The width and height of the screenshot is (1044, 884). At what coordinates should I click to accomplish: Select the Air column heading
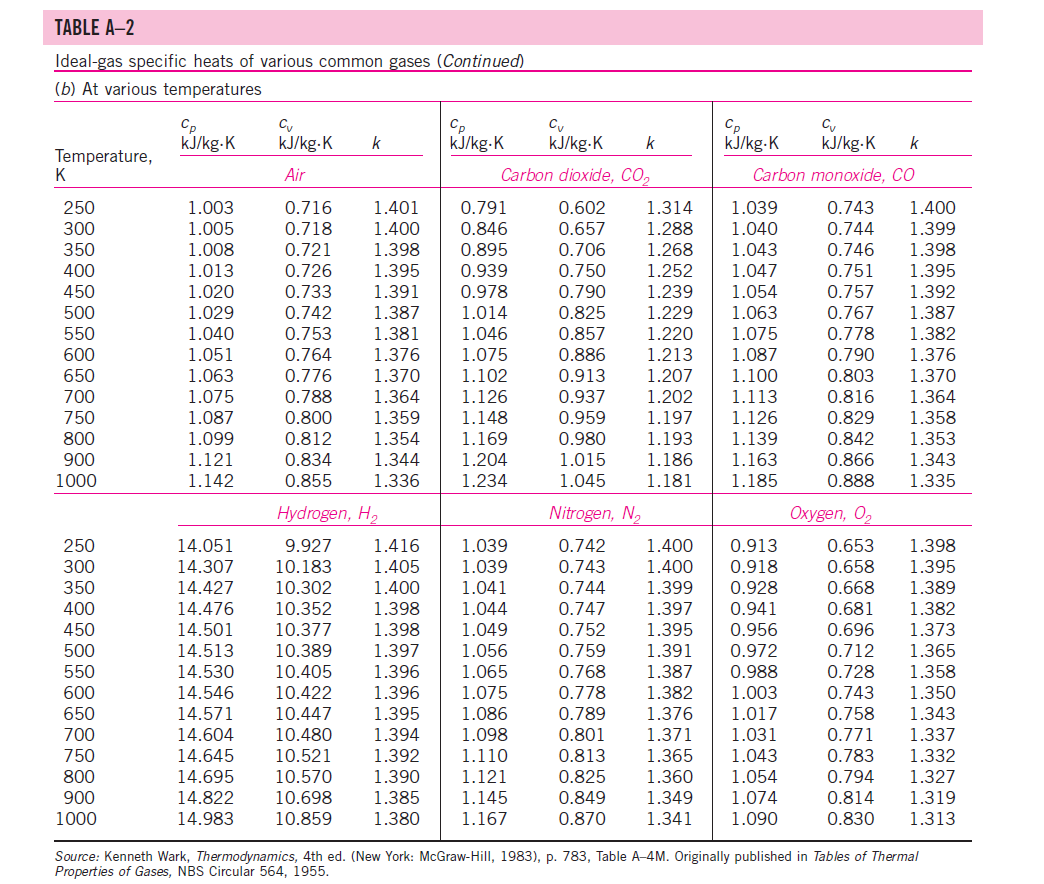coord(294,175)
